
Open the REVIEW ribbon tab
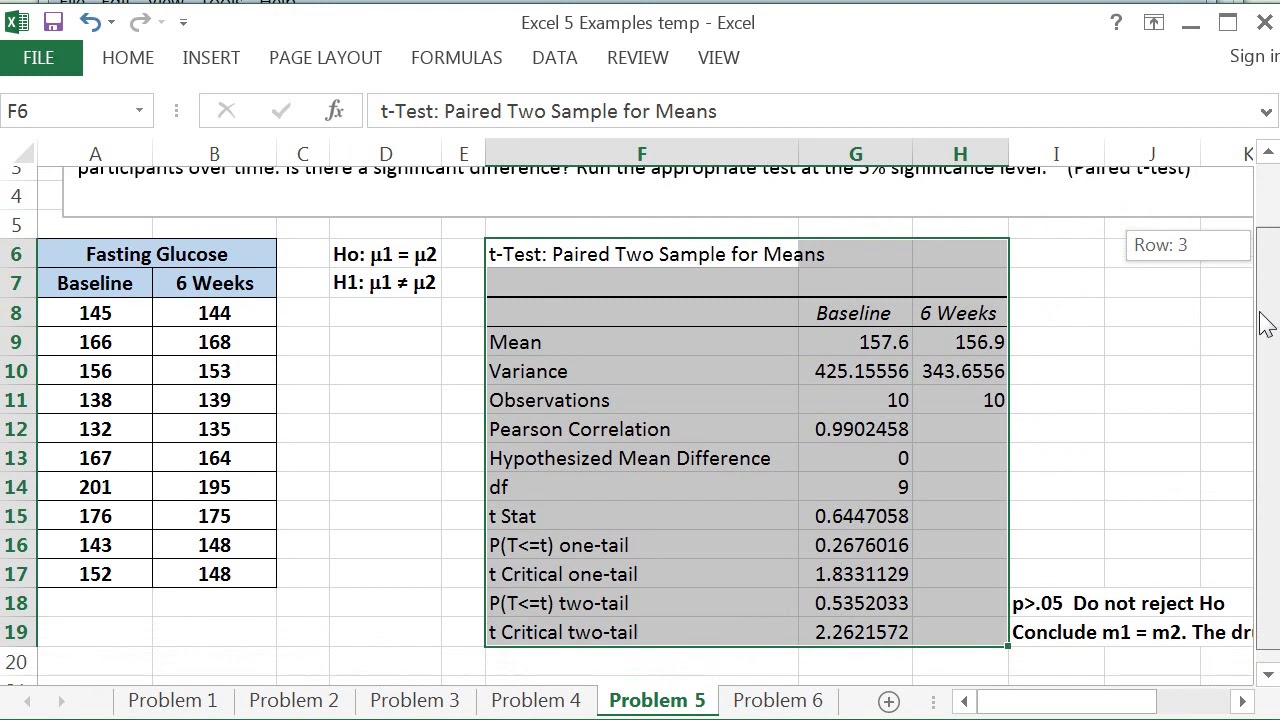point(637,58)
